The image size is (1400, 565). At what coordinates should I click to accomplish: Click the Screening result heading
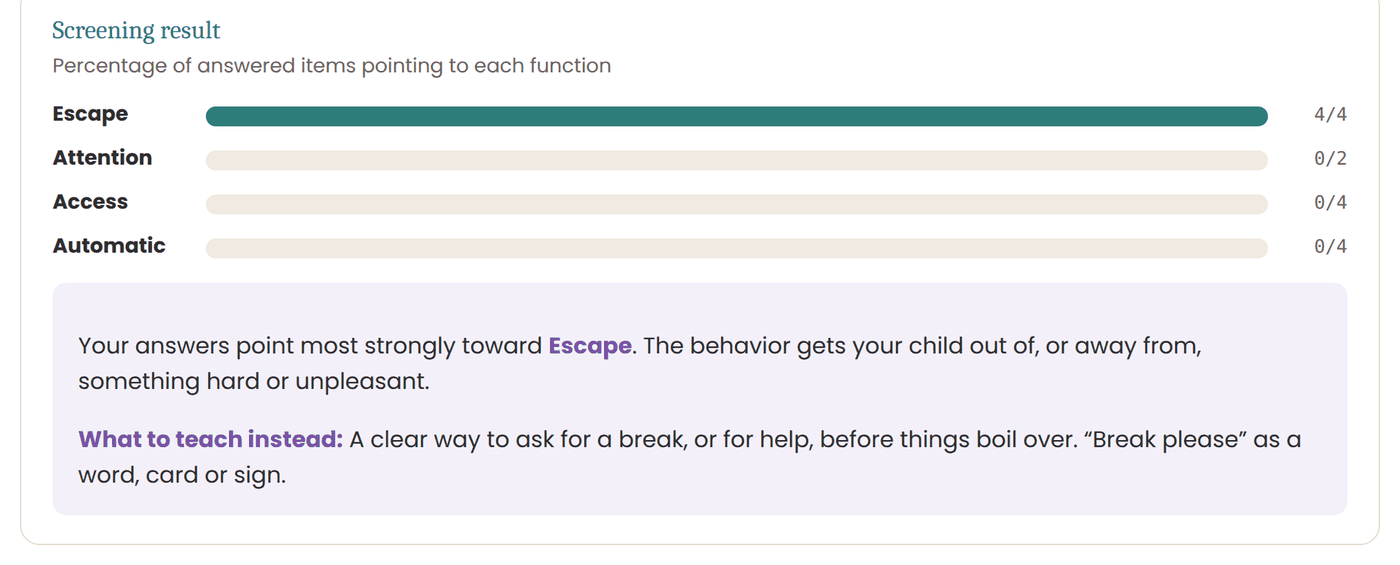click(136, 31)
